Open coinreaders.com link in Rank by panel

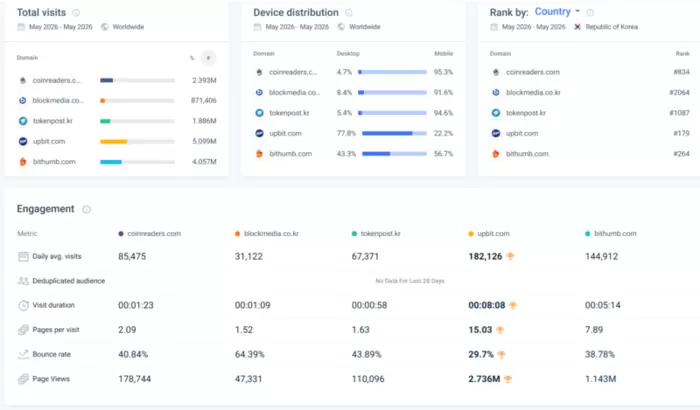532,72
